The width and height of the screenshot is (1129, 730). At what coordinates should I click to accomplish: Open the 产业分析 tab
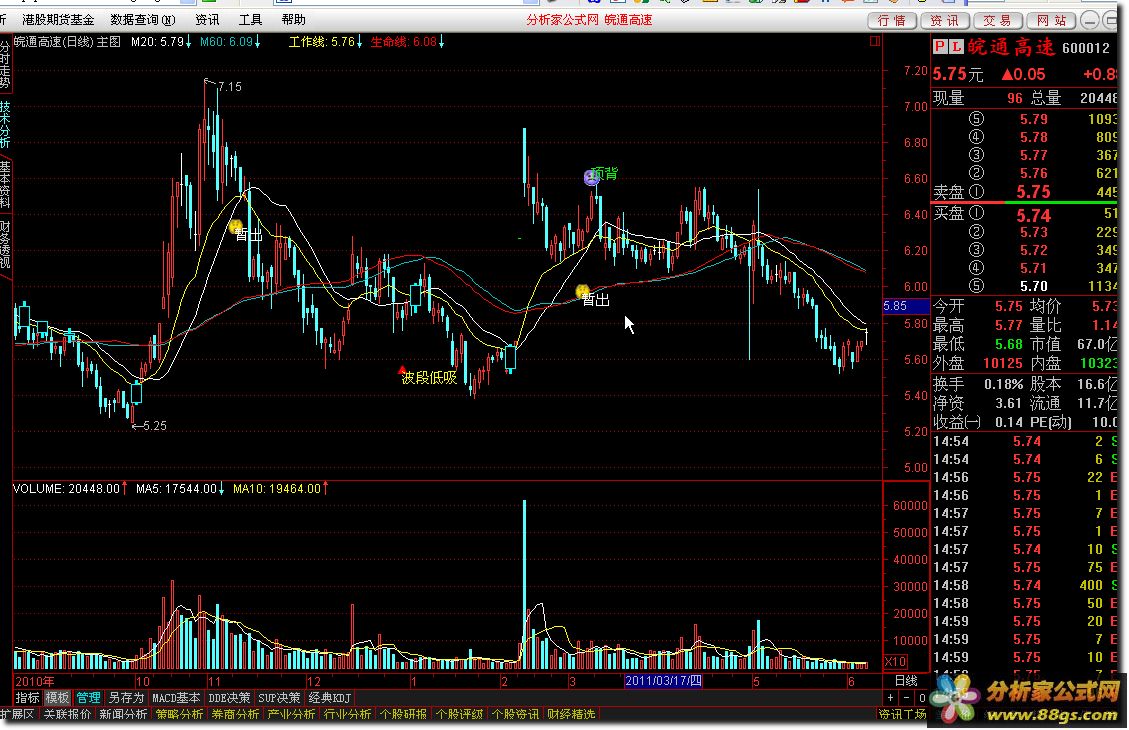pos(291,714)
